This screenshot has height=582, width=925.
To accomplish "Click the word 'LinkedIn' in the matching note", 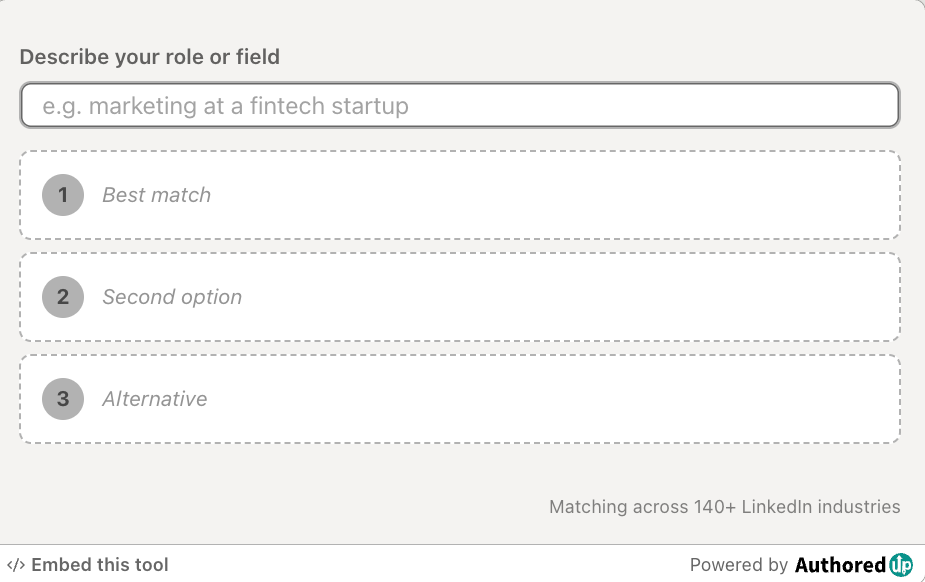I will tap(777, 507).
